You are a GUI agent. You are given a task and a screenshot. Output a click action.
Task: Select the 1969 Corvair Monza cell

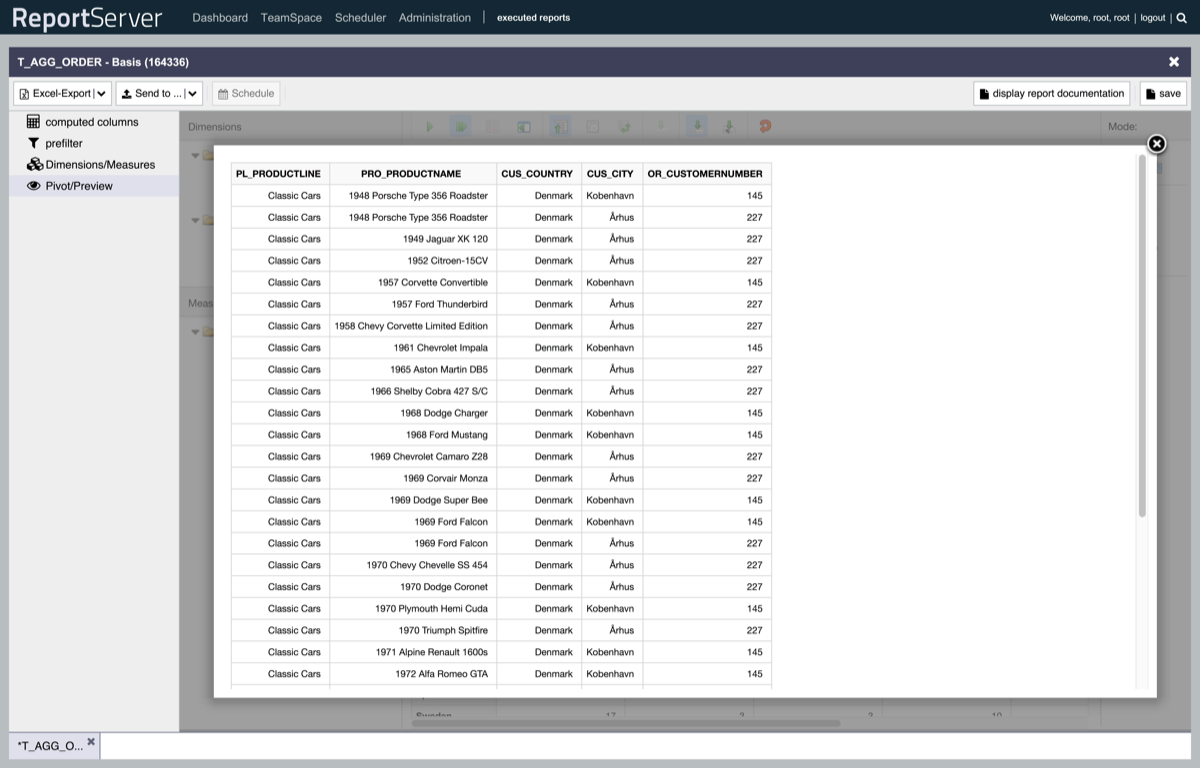[413, 478]
